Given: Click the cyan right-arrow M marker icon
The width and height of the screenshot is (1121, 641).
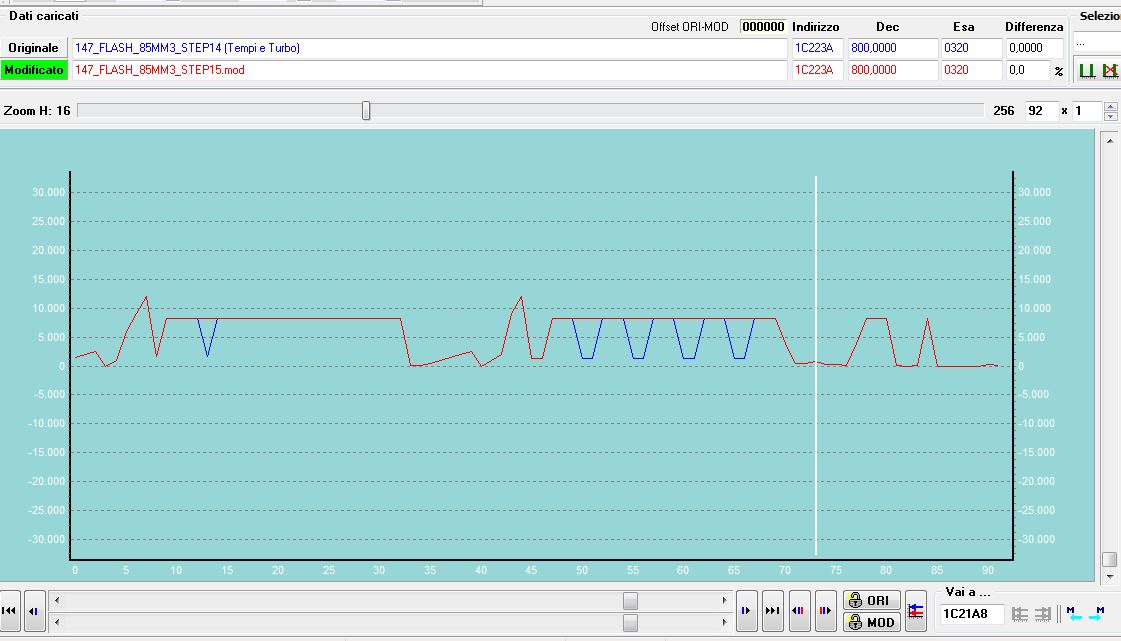Looking at the screenshot, I should pos(1098,613).
